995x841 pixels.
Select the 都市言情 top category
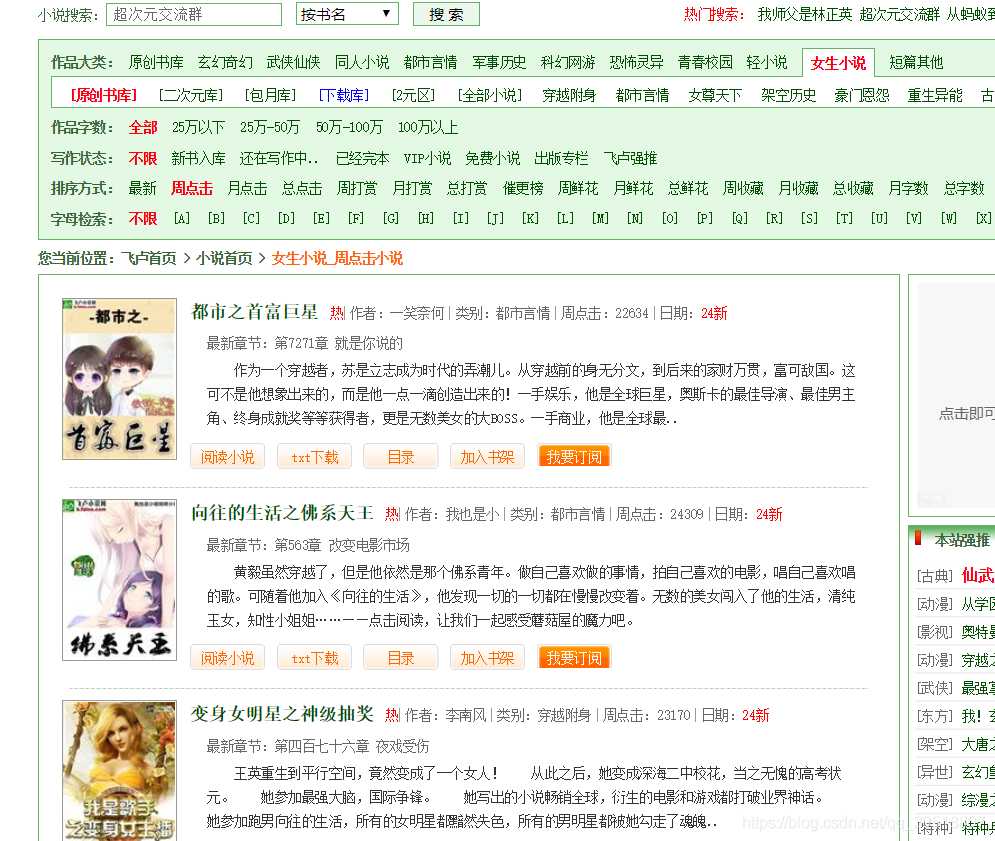coord(430,62)
